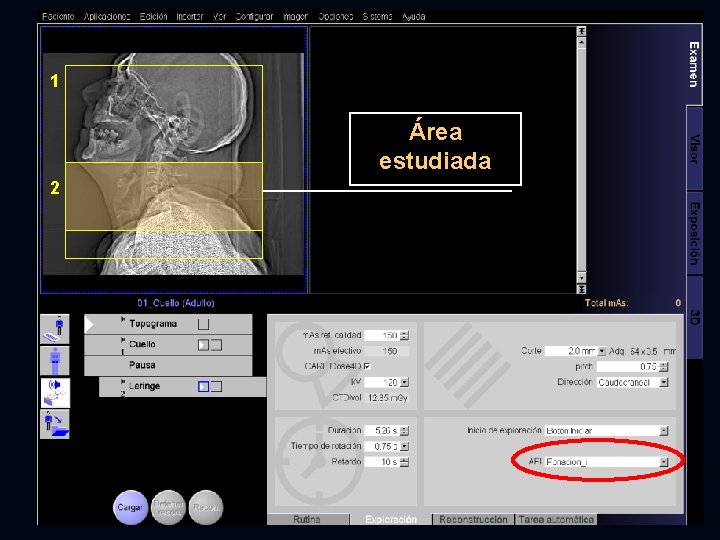Open the Dirección dropdown

click(664, 382)
